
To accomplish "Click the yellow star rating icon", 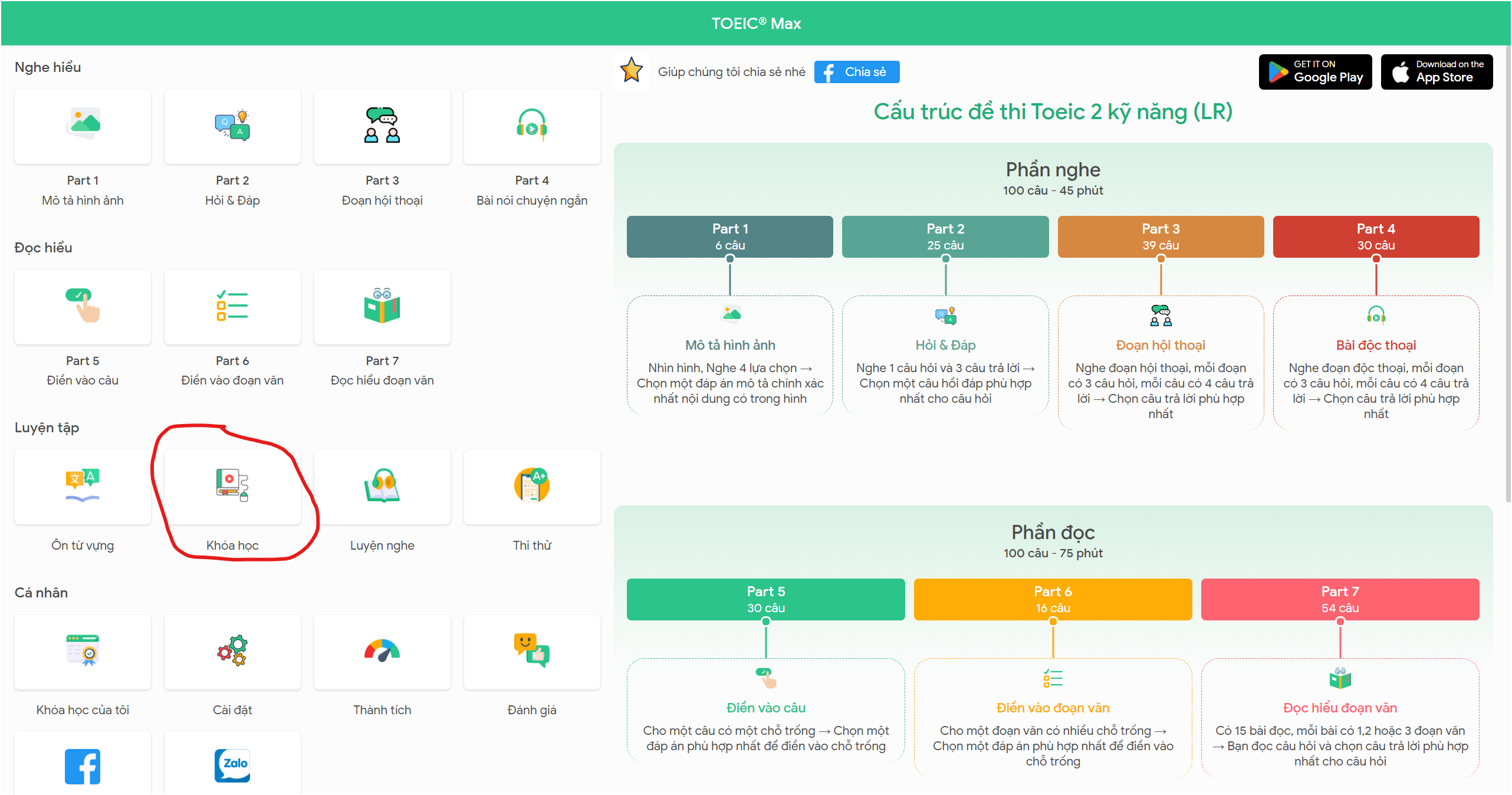I will (x=631, y=71).
